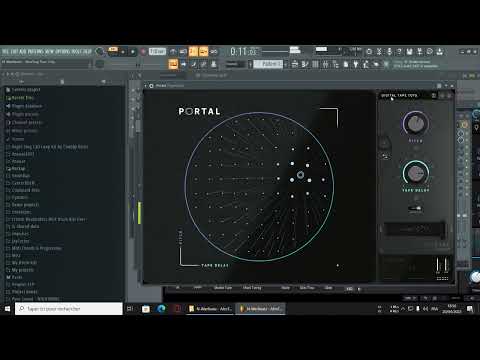Viewport: 480px width, 360px height.
Task: Click the Portal window gear icon
Action: pos(151,86)
